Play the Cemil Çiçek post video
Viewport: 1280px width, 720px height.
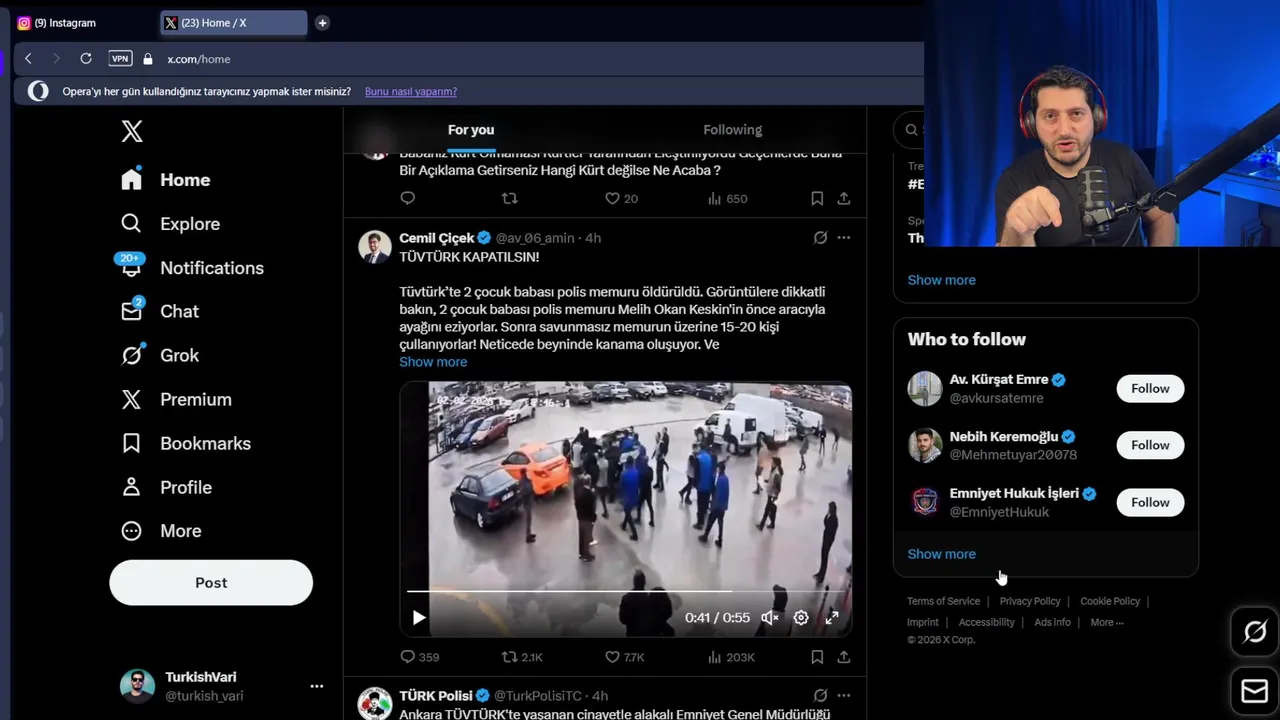(x=419, y=618)
